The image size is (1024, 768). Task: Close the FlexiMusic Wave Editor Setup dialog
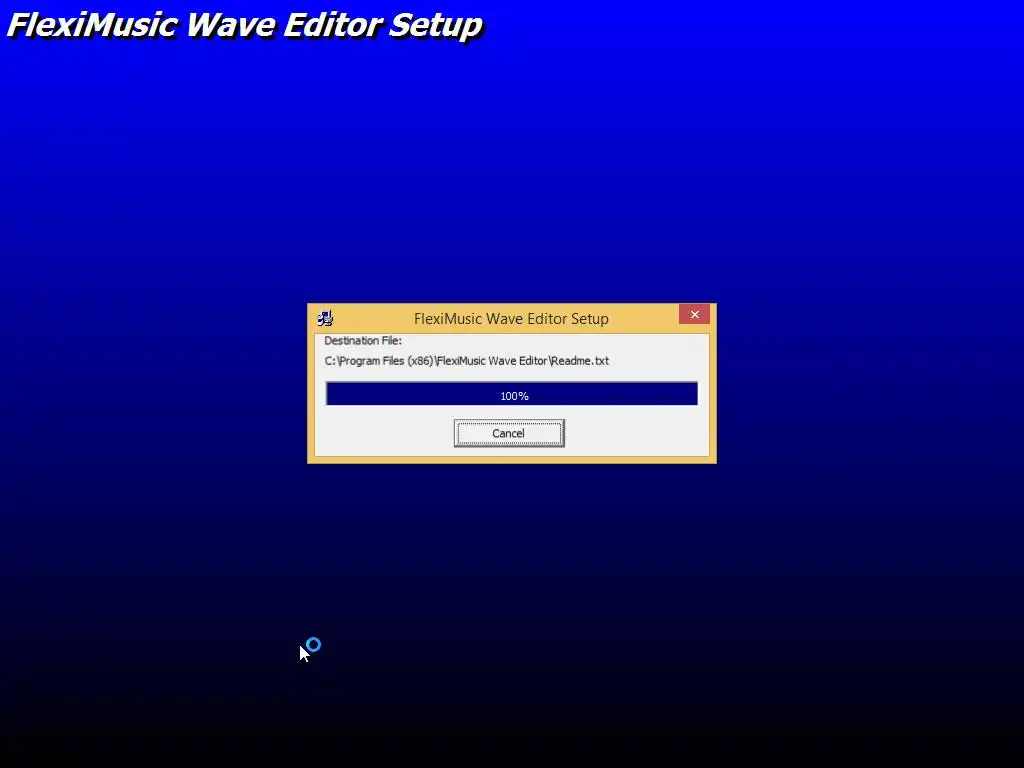[694, 314]
